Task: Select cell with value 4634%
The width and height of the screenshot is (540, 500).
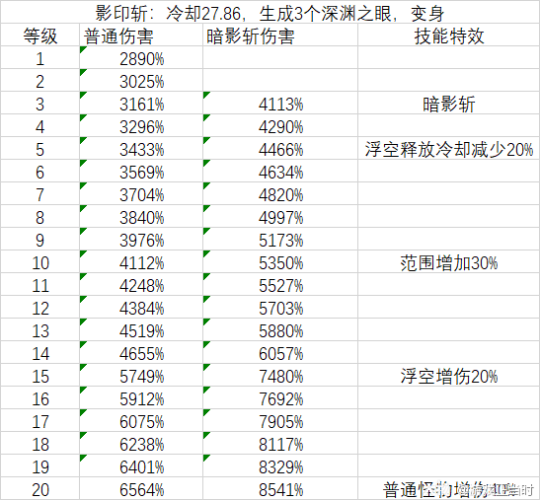Action: (x=280, y=171)
